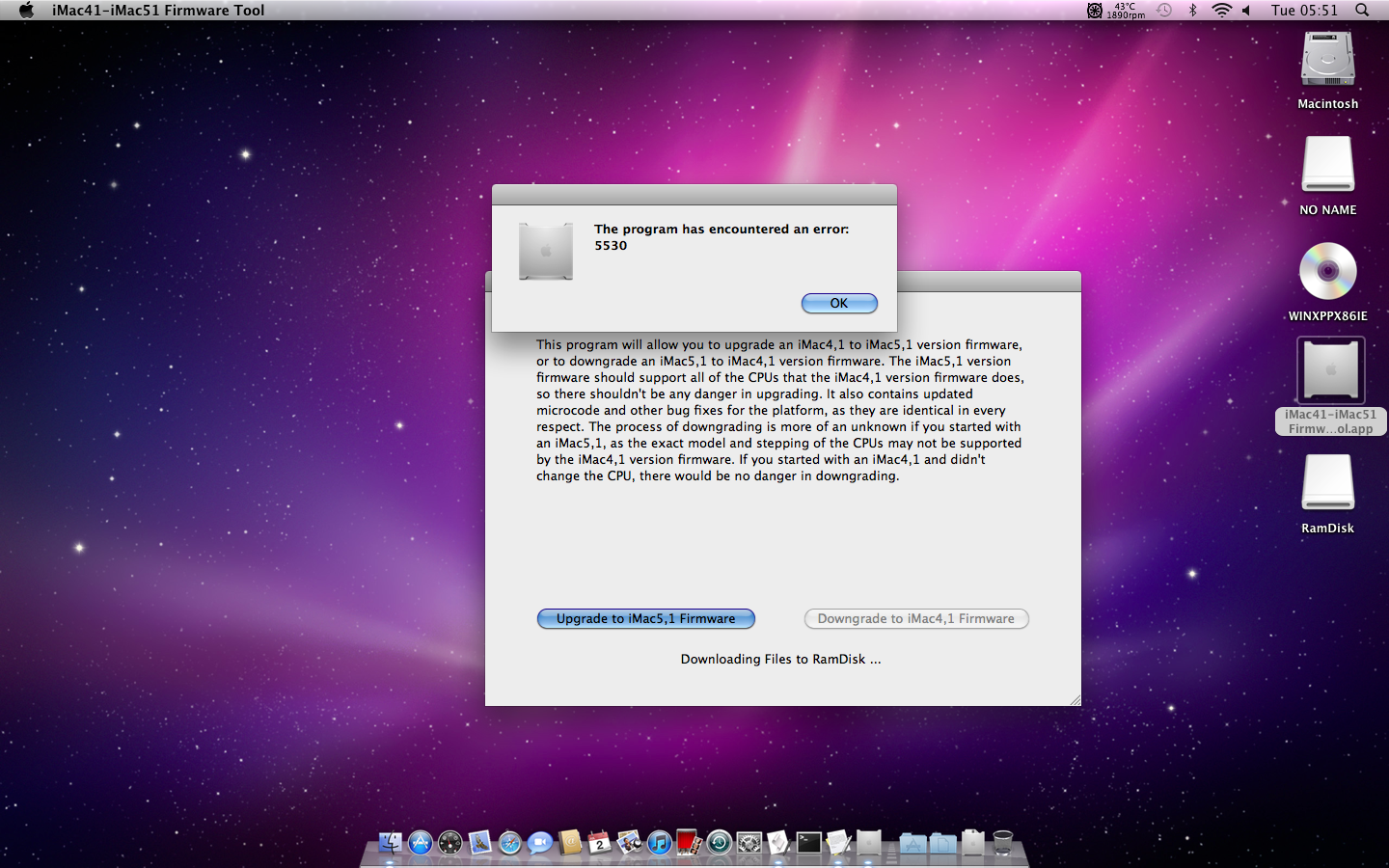Open Mail stamp icon in Dock
The height and width of the screenshot is (868, 1389).
click(480, 842)
